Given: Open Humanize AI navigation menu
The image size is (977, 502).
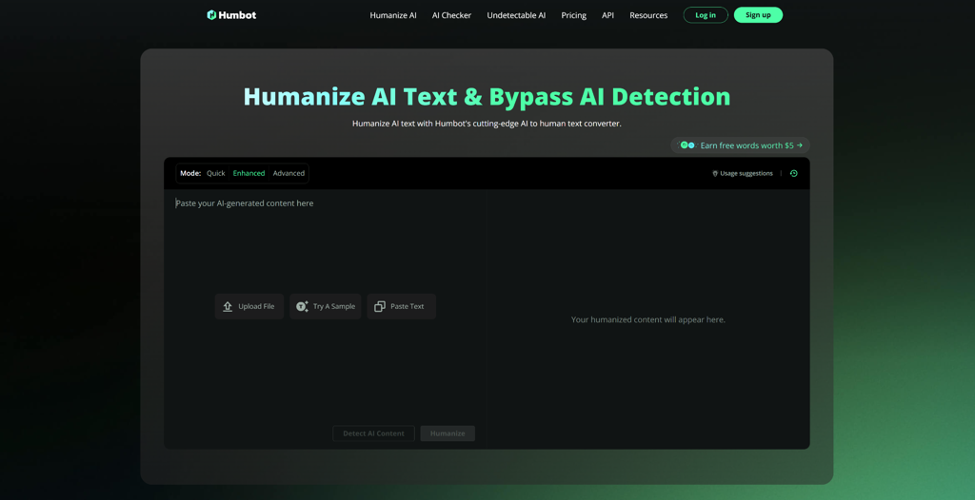Looking at the screenshot, I should tap(393, 16).
